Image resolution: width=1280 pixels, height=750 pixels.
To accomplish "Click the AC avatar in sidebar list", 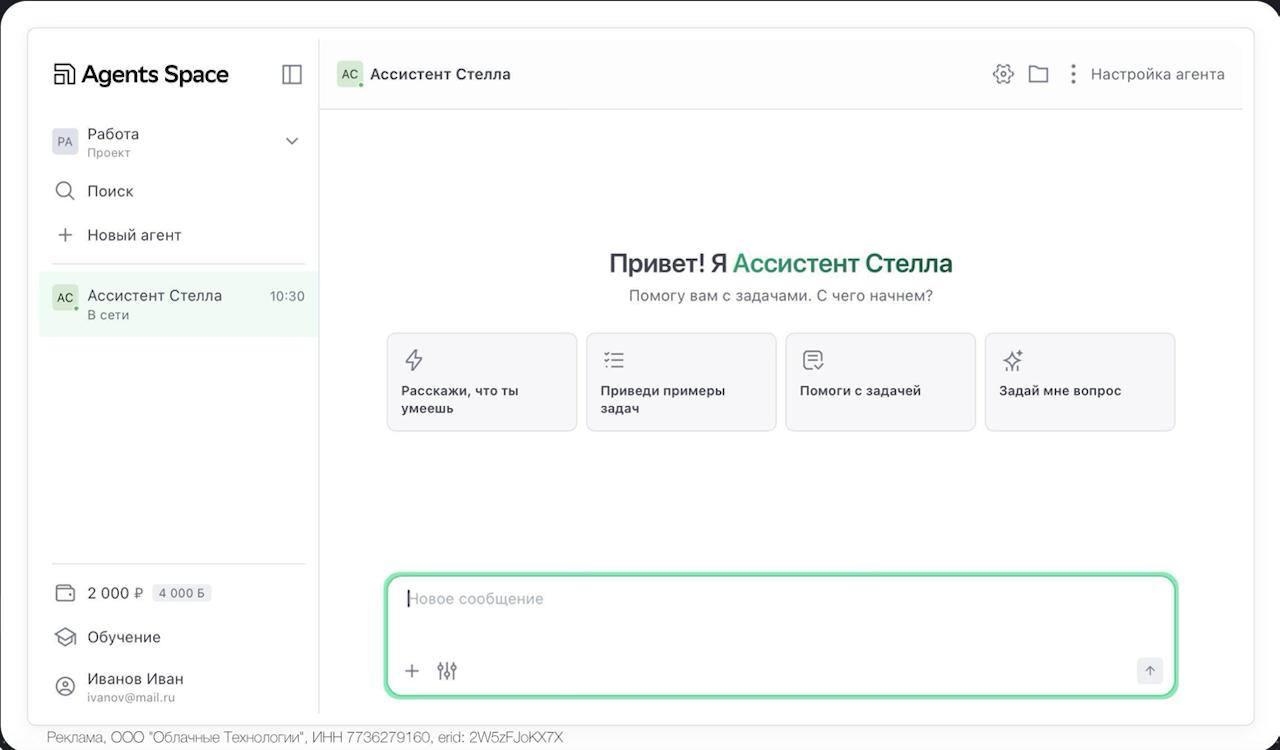I will tap(65, 297).
